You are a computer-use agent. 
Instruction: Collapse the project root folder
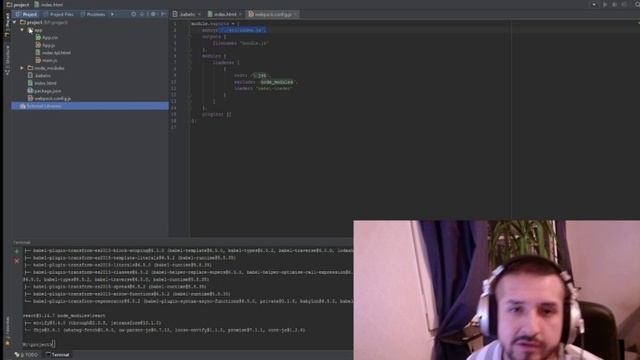(15, 22)
